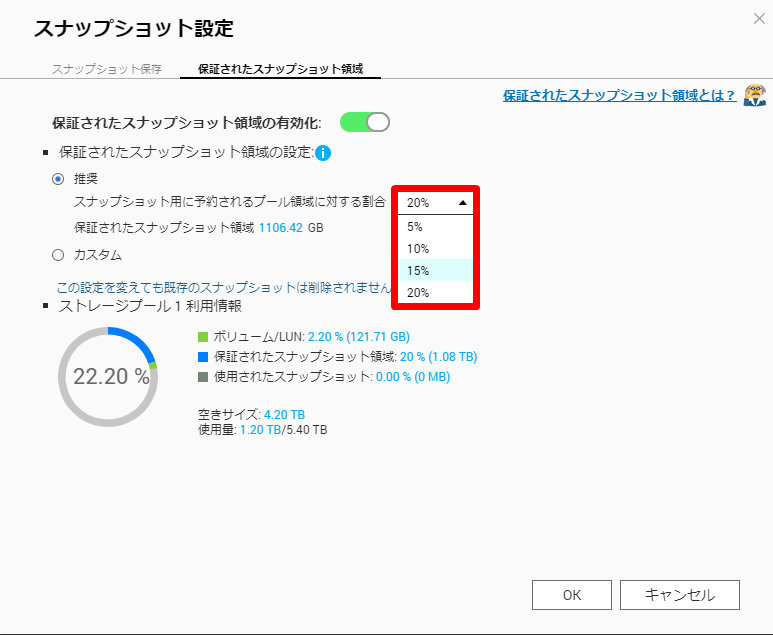Click the 22.20 % usage donut chart
The height and width of the screenshot is (635, 773).
[108, 377]
